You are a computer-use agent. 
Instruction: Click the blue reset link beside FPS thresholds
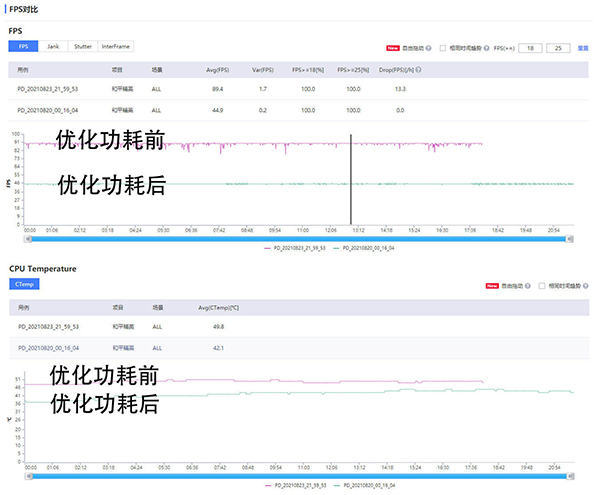pos(583,48)
